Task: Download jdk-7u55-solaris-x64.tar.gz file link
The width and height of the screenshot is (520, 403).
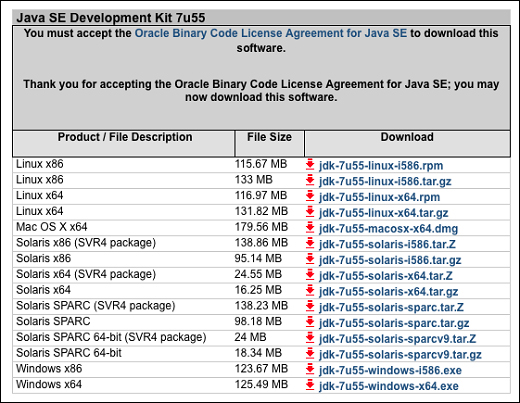Action: click(x=388, y=292)
